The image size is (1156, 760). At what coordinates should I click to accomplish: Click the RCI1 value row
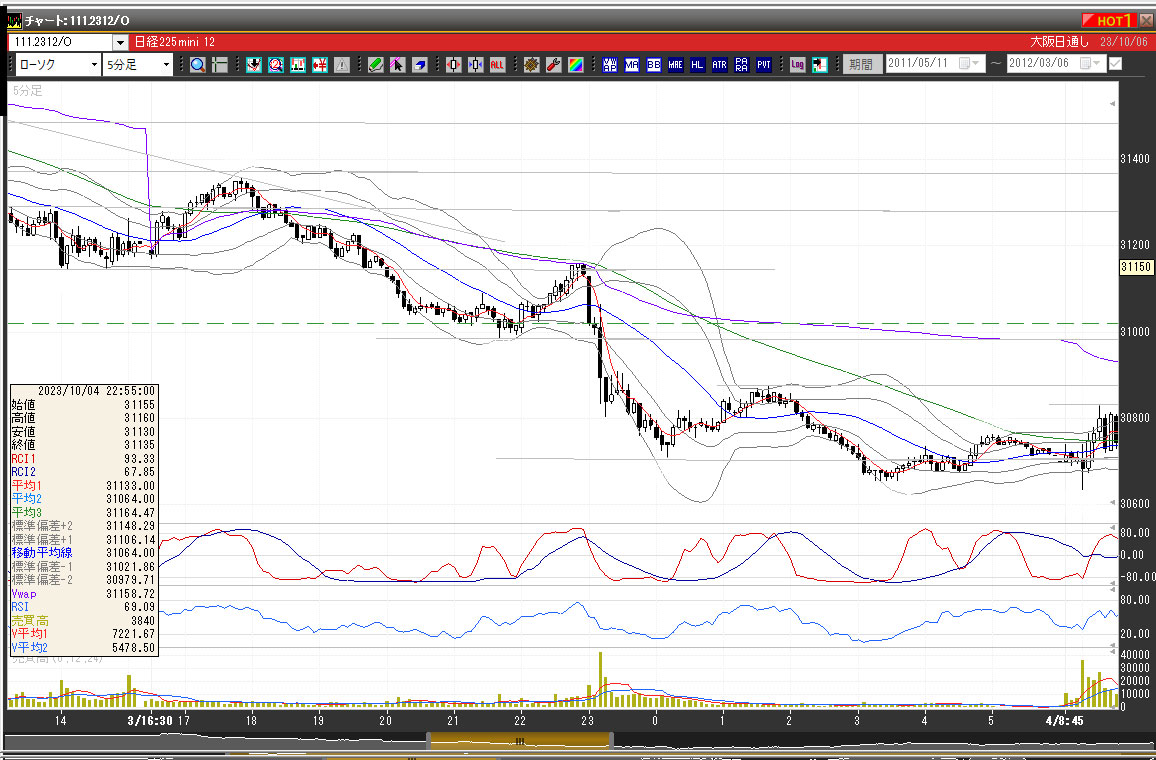83,459
